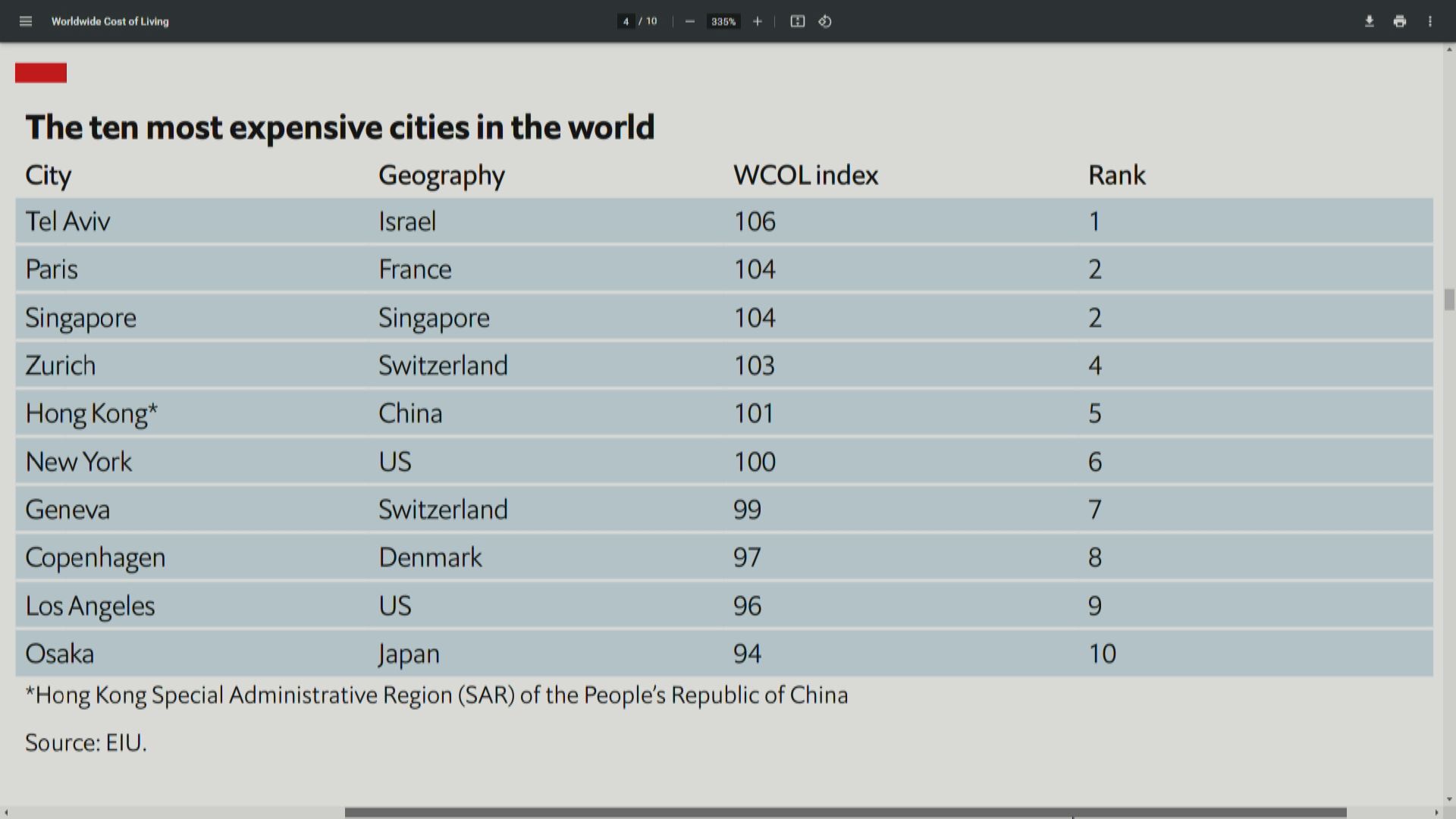Image resolution: width=1456 pixels, height=819 pixels.
Task: Download the PDF file
Action: click(x=1369, y=21)
